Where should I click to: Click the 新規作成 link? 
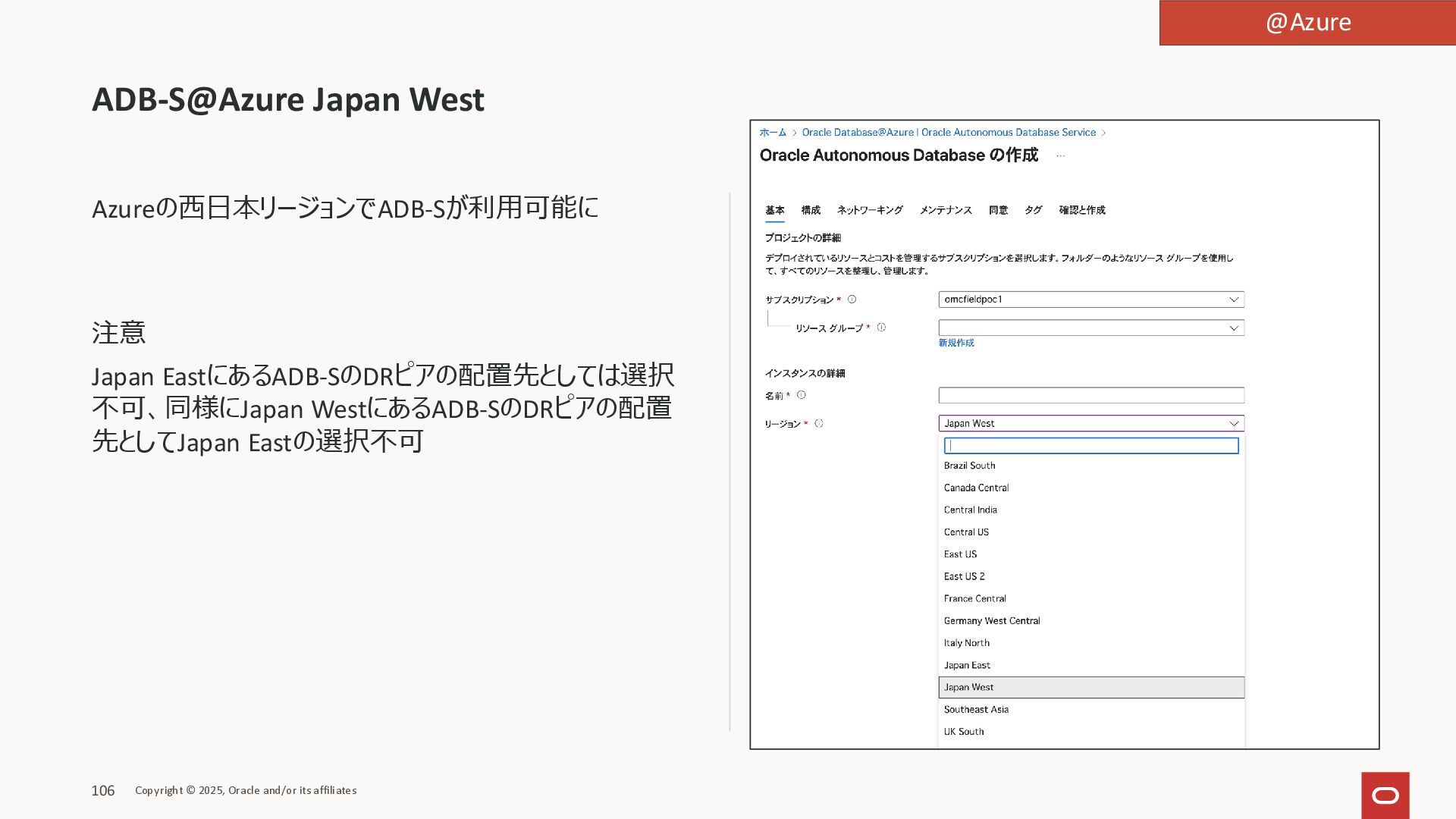pos(955,343)
